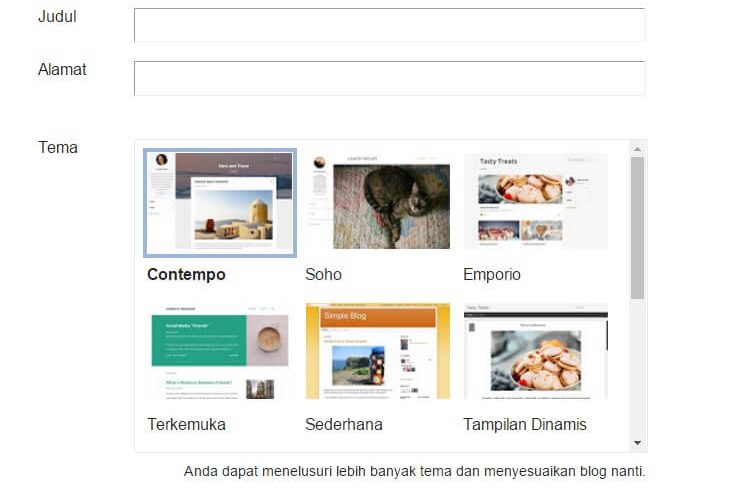Screen dimensions: 753x500
Task: Select the Tampilan Dinamis theme thumbnail
Action: click(536, 352)
